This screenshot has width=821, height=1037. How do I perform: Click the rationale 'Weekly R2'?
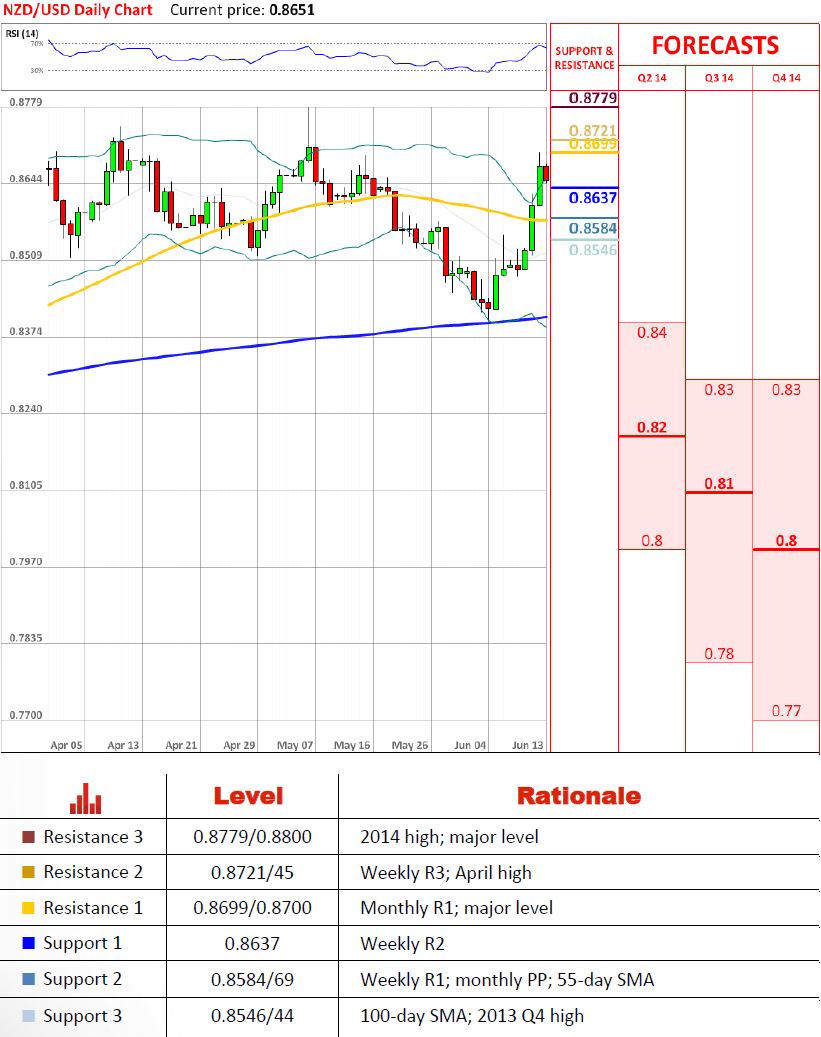402,944
